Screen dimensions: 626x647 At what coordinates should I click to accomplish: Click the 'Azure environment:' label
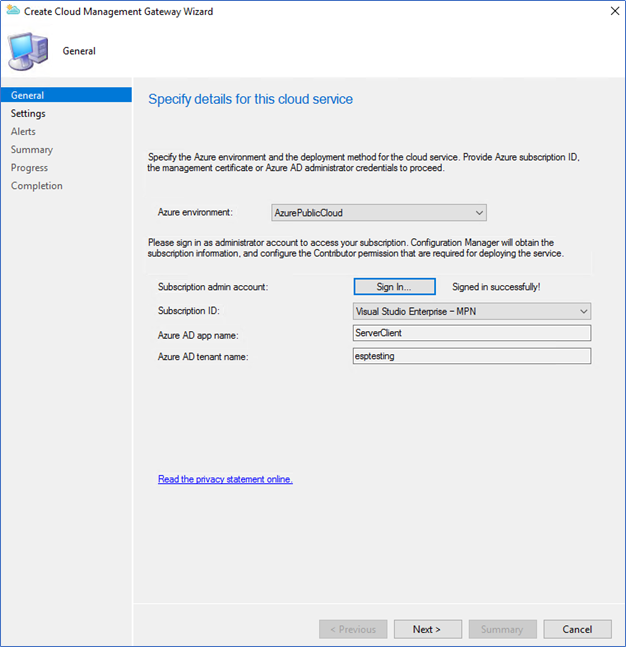tap(195, 212)
